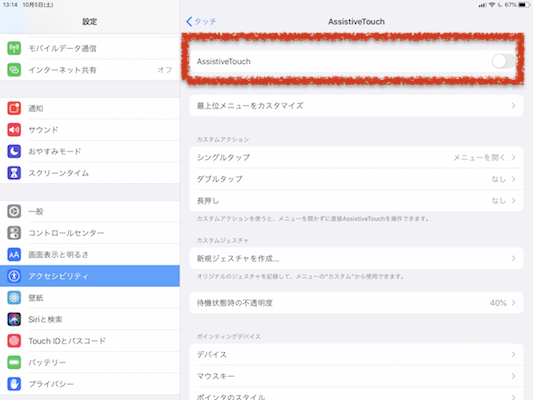Image resolution: width=533 pixels, height=400 pixels.
Task: Select 壁紙 in settings sidebar
Action: click(x=90, y=297)
